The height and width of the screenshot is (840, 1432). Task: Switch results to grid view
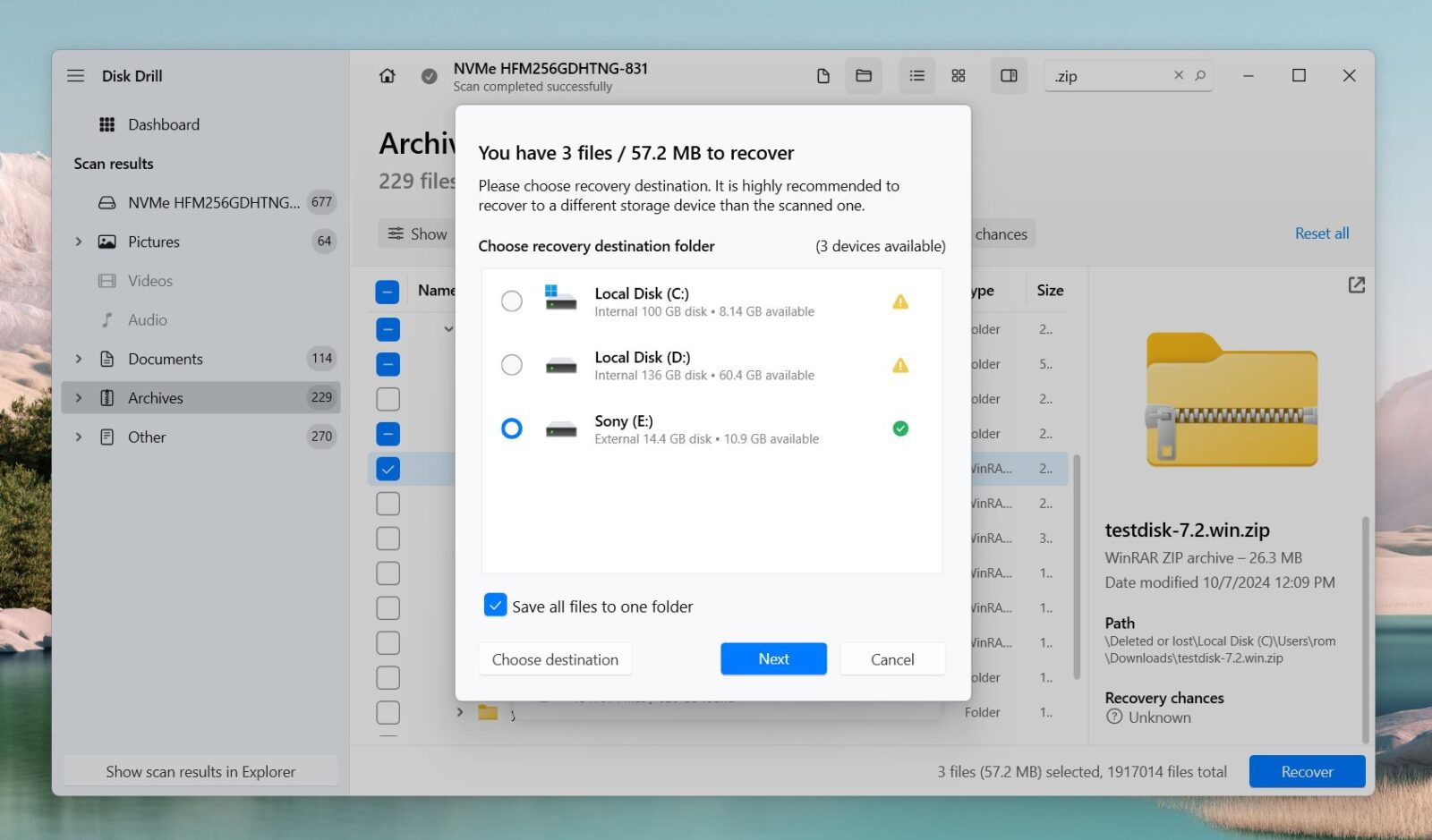[x=958, y=76]
